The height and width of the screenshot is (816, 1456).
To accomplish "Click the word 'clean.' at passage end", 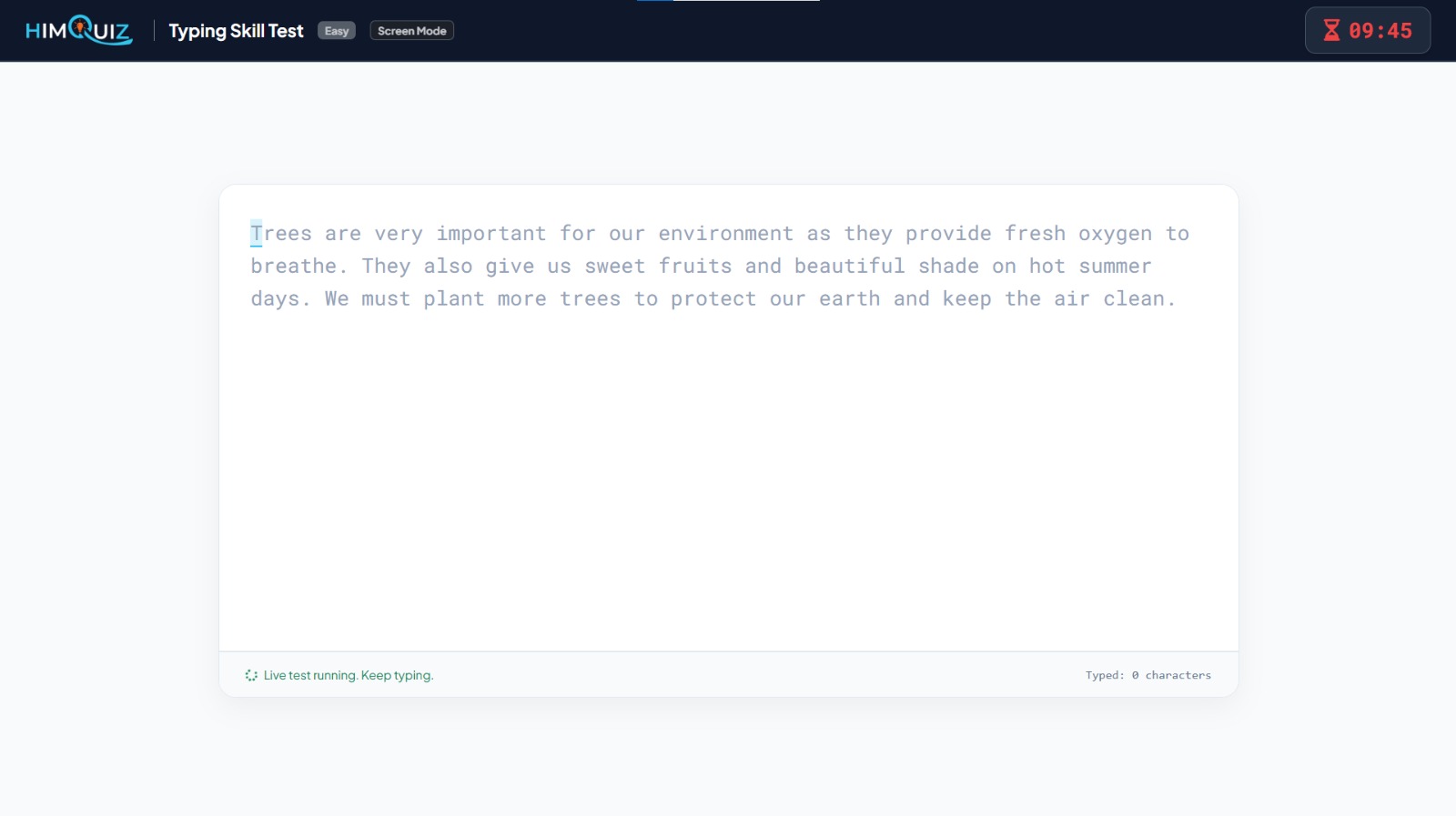I will [x=1139, y=299].
